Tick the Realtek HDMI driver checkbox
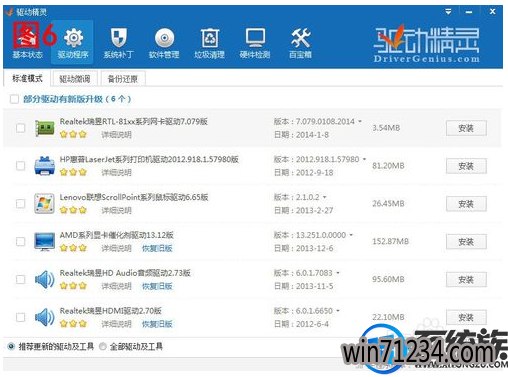Screen dimensions: 508x377 tap(21, 317)
